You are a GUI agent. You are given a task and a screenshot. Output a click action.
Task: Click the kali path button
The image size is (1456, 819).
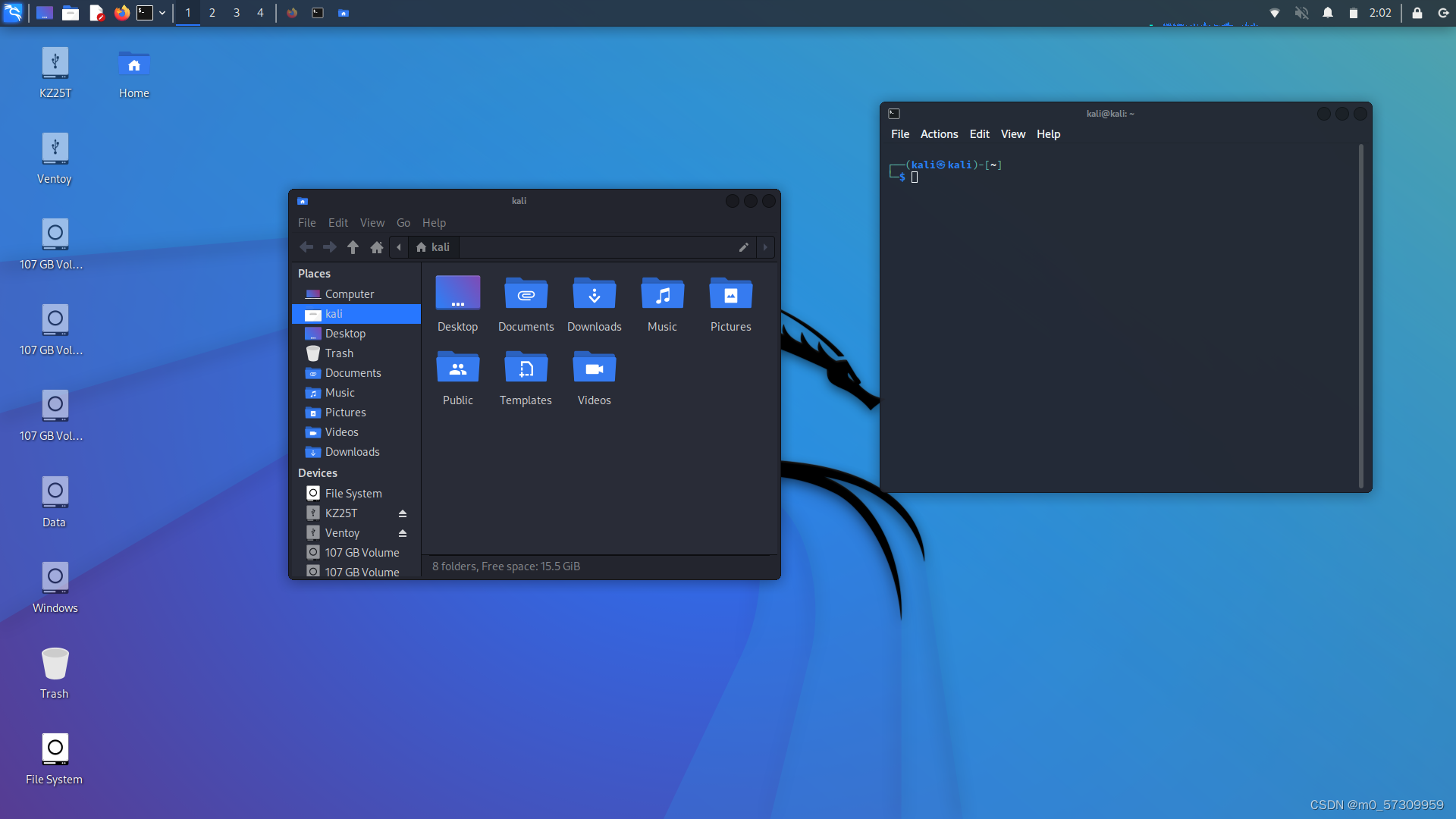click(433, 247)
